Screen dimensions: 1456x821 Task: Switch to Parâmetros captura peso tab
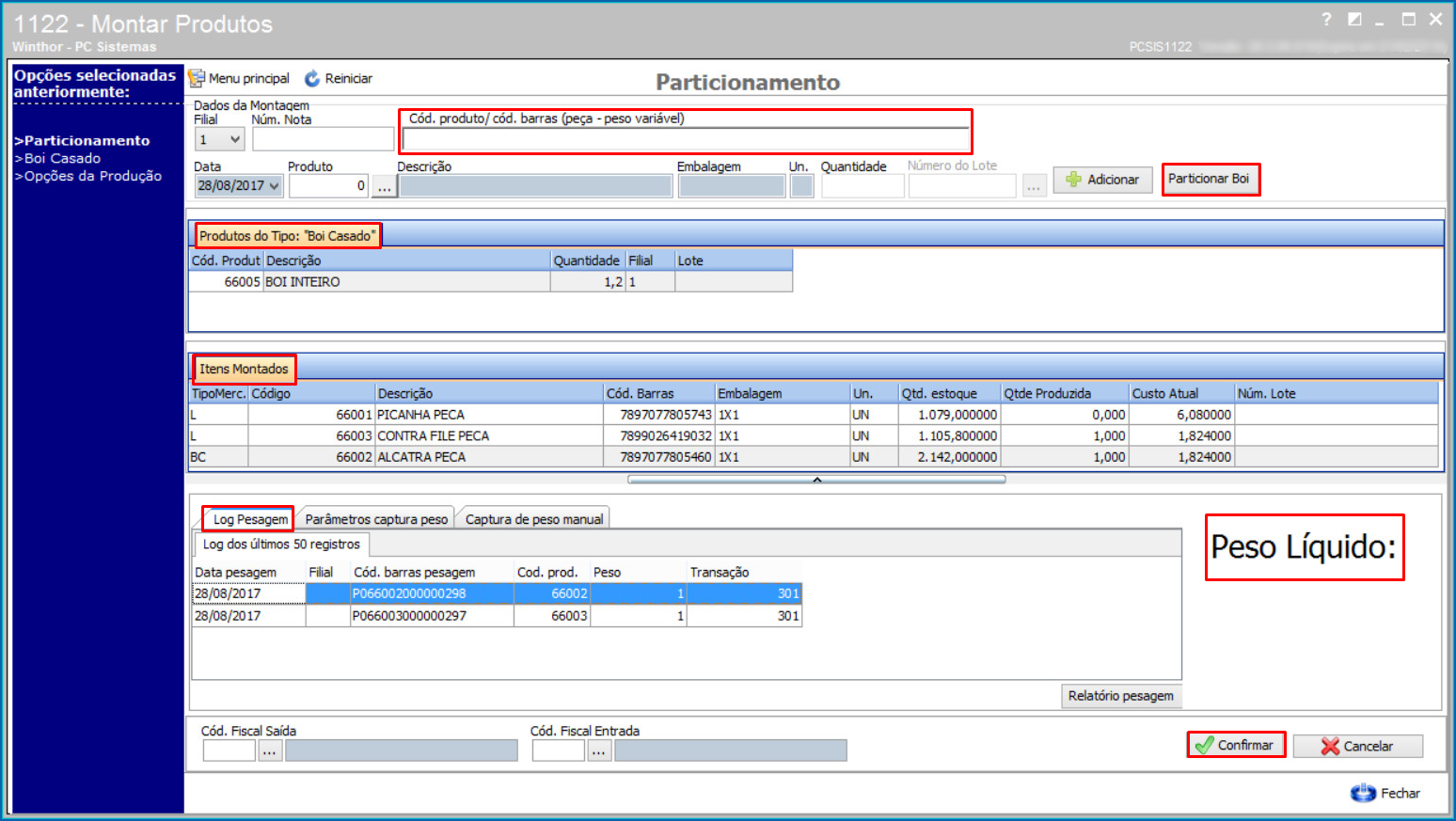pos(376,519)
